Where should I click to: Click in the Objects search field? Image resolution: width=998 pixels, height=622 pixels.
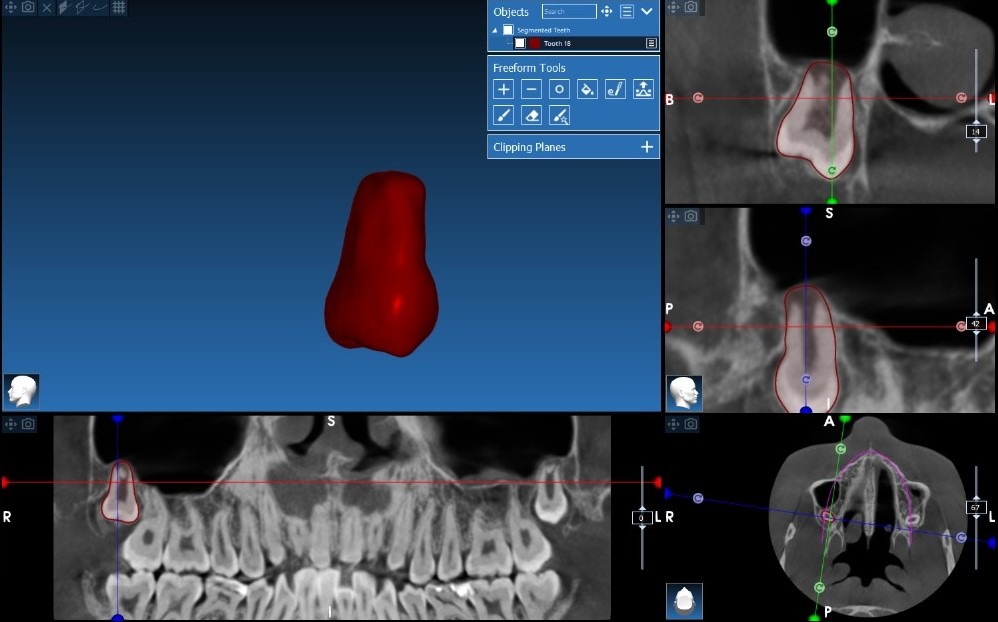pos(568,11)
